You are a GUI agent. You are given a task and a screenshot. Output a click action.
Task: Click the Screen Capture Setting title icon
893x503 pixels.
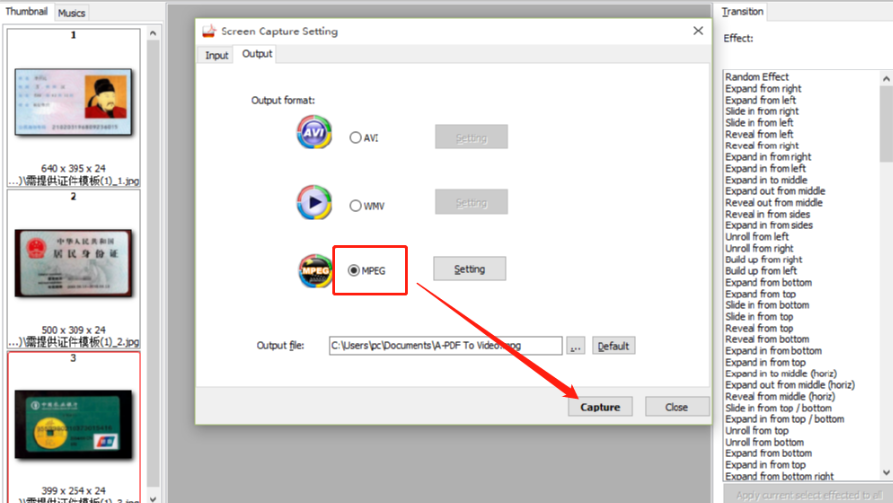point(209,31)
